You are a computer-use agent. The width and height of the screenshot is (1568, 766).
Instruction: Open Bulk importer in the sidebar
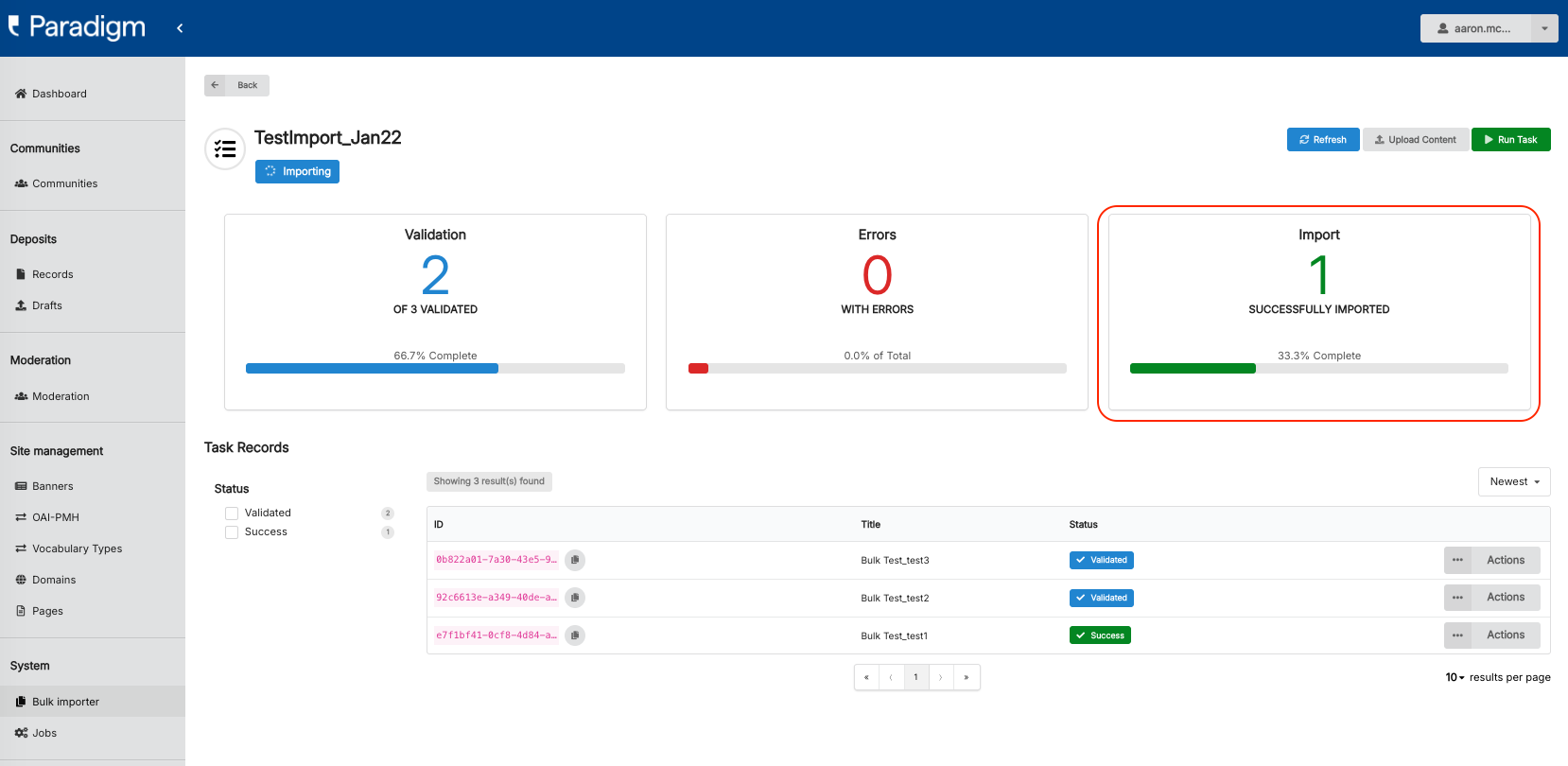(x=93, y=702)
